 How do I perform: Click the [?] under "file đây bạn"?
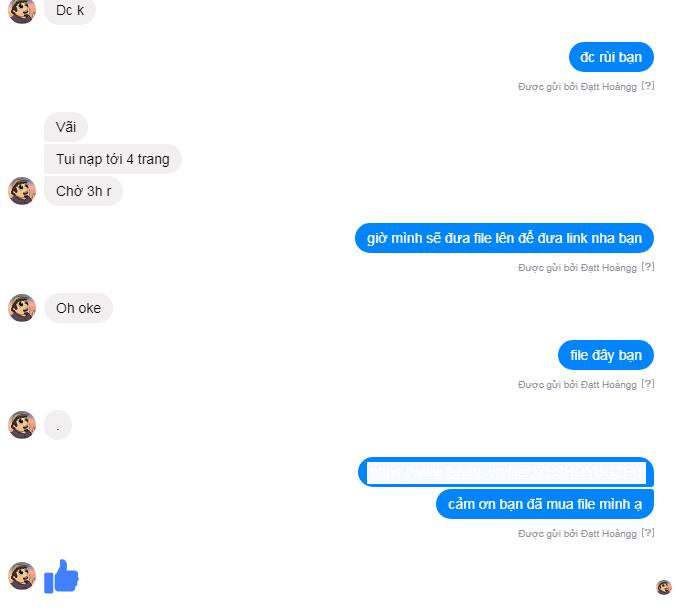pos(648,384)
